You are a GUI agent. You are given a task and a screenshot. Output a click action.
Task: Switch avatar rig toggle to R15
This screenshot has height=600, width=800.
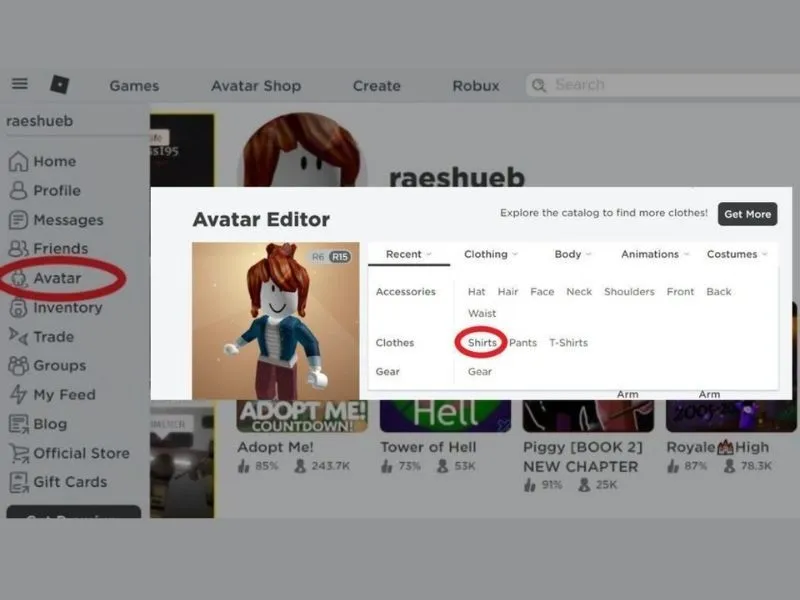tap(340, 257)
